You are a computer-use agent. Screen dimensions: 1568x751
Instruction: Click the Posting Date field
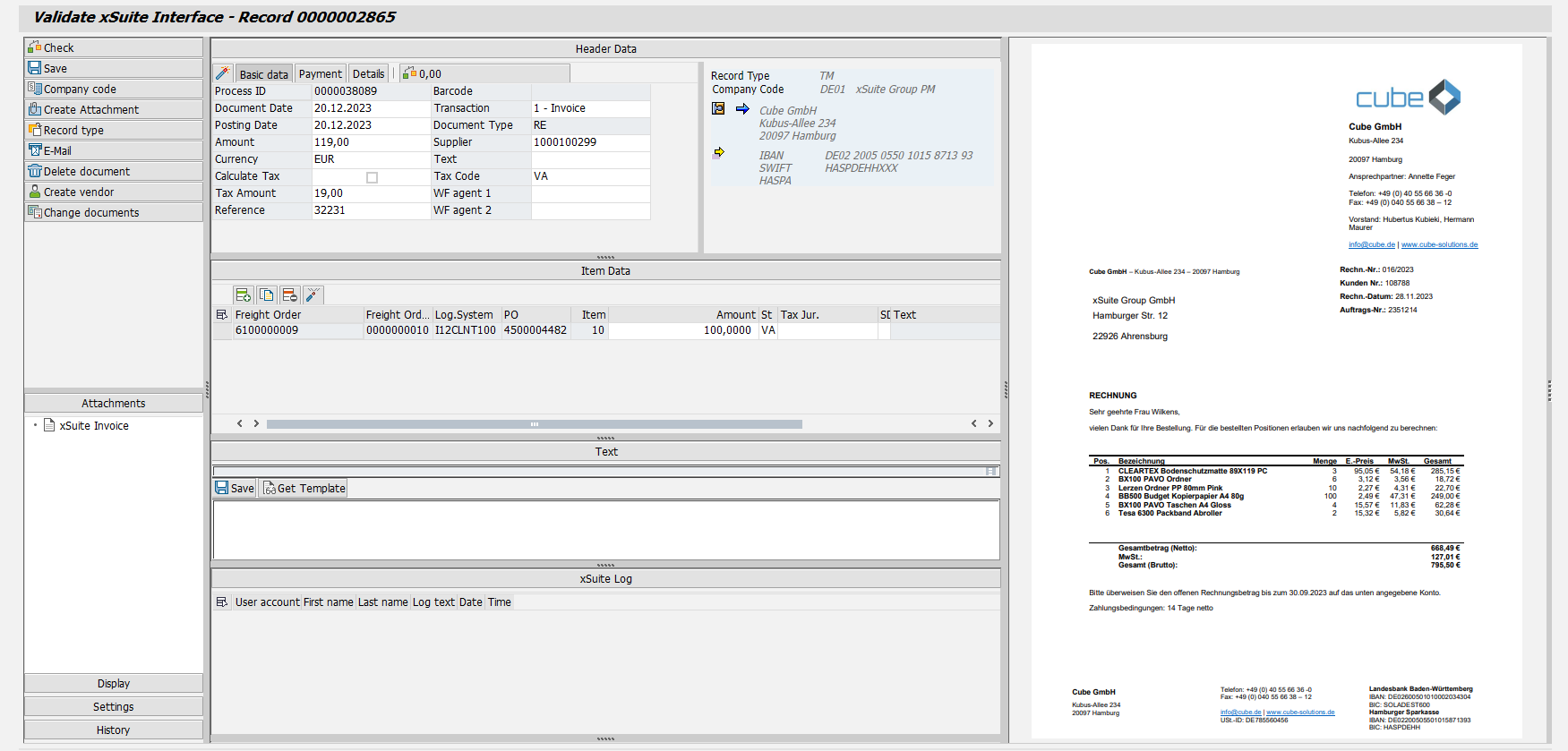(x=371, y=125)
